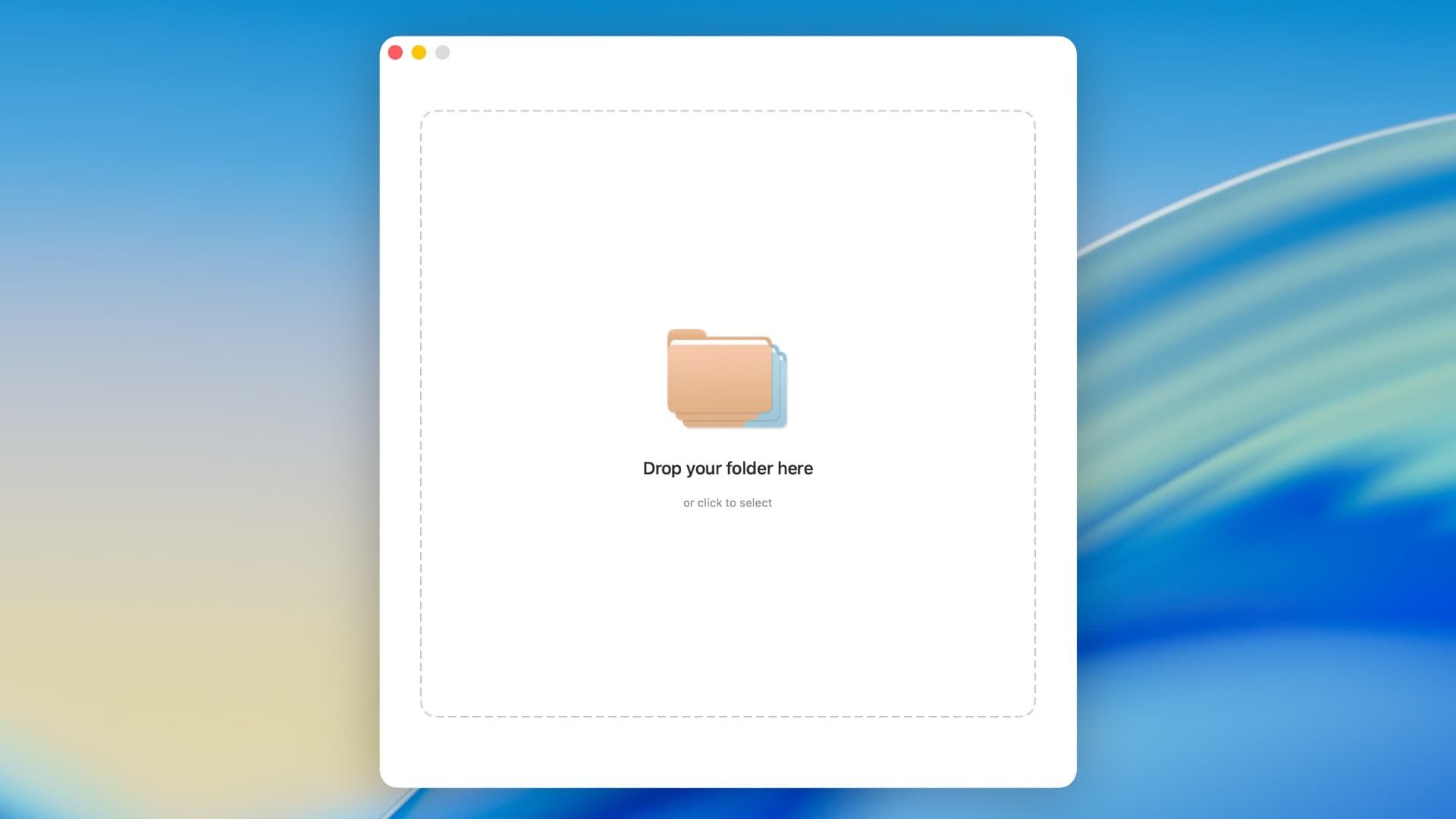1456x819 pixels.
Task: Click the blue folder peeking behind the orange folder
Action: coord(781,387)
